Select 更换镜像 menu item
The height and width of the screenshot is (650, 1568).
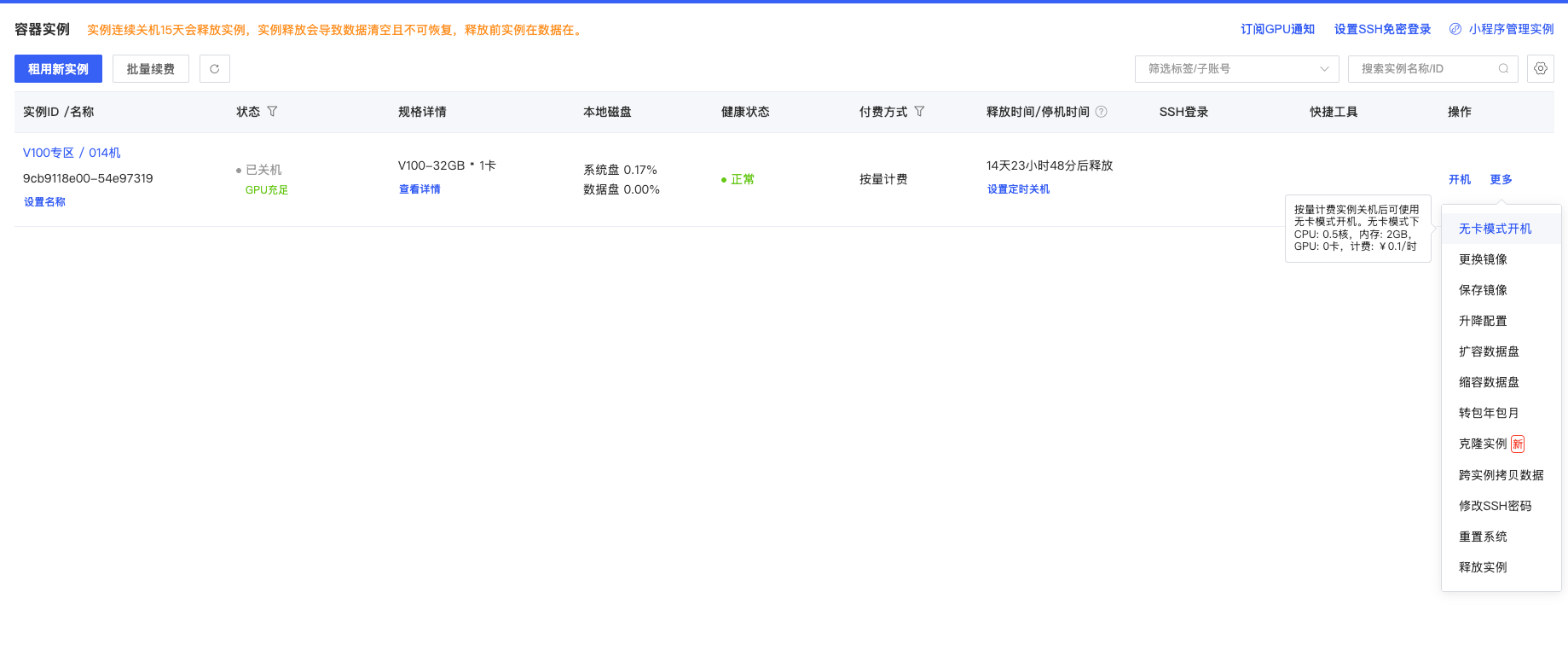coord(1501,259)
